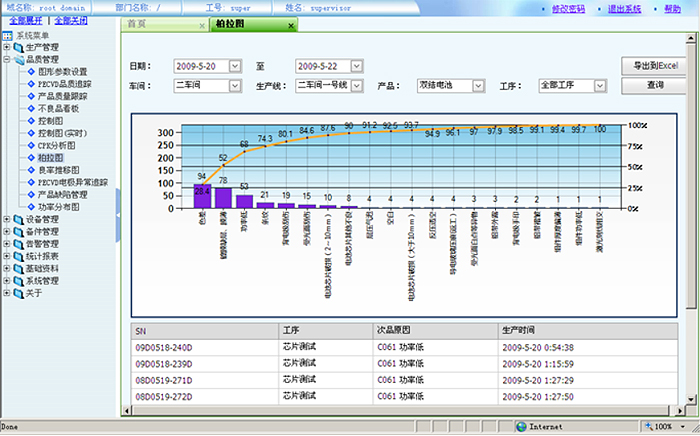
Task: Open the 工序 dropdown showing 全部工序
Action: click(x=600, y=86)
